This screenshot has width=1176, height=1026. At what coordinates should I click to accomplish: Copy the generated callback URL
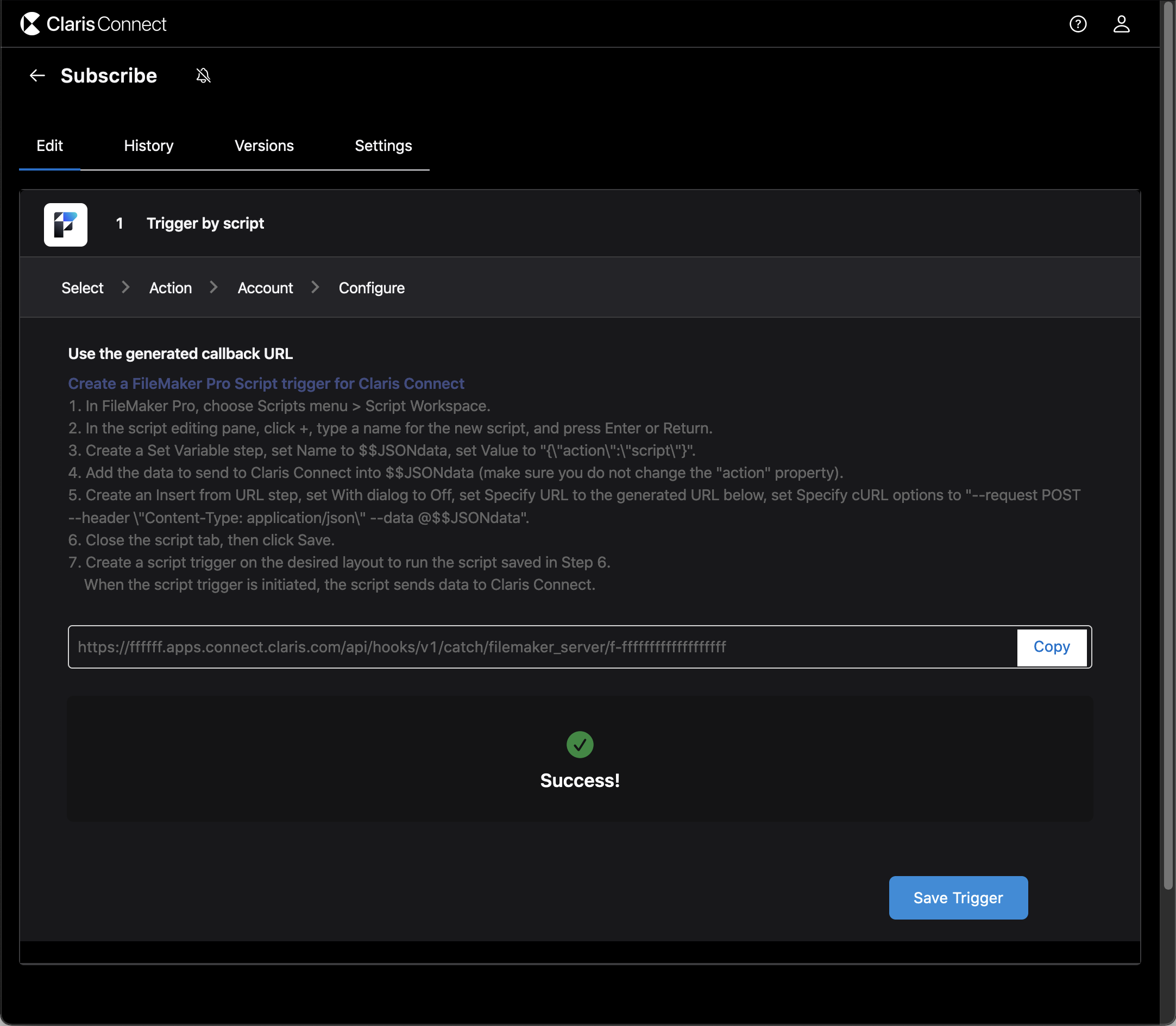tap(1051, 646)
